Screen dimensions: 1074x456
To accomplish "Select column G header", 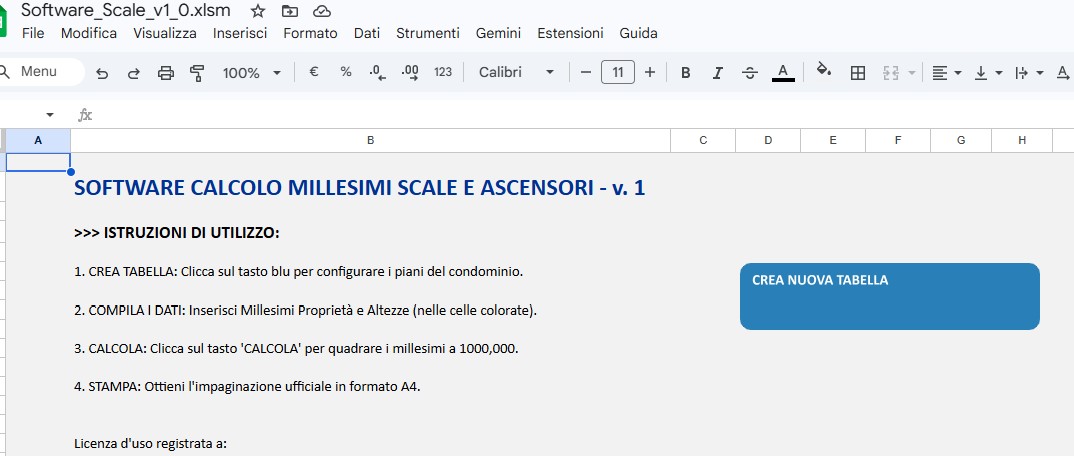I will [961, 140].
